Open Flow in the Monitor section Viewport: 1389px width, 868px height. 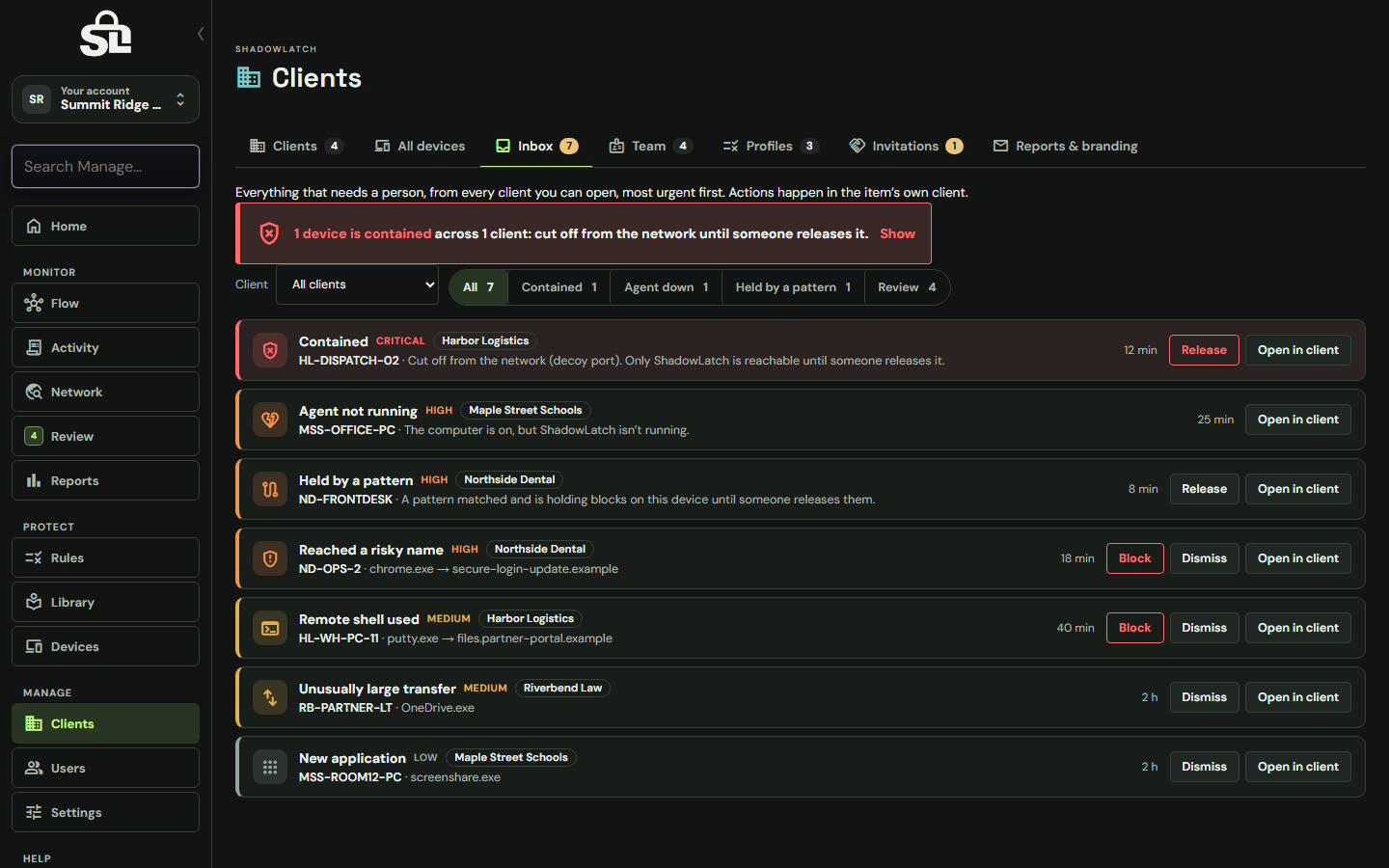click(x=105, y=303)
